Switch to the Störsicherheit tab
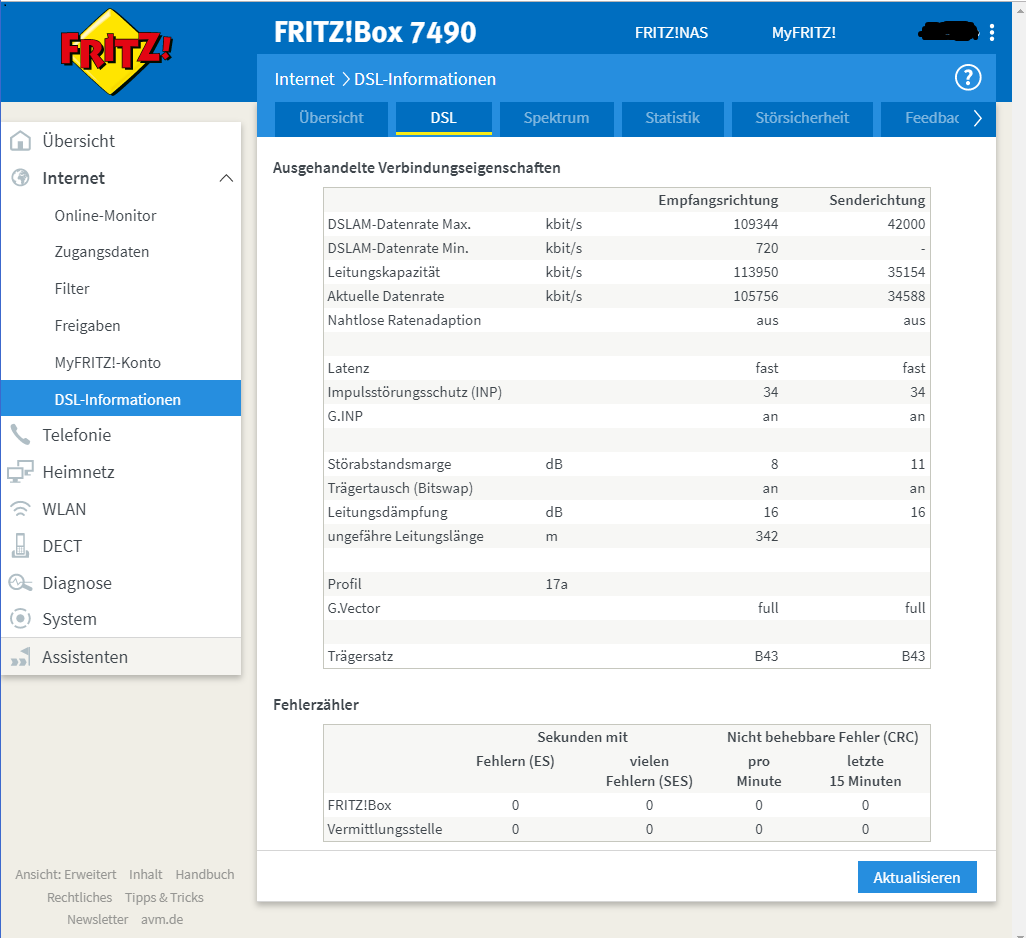This screenshot has height=938, width=1026. pyautogui.click(x=802, y=118)
